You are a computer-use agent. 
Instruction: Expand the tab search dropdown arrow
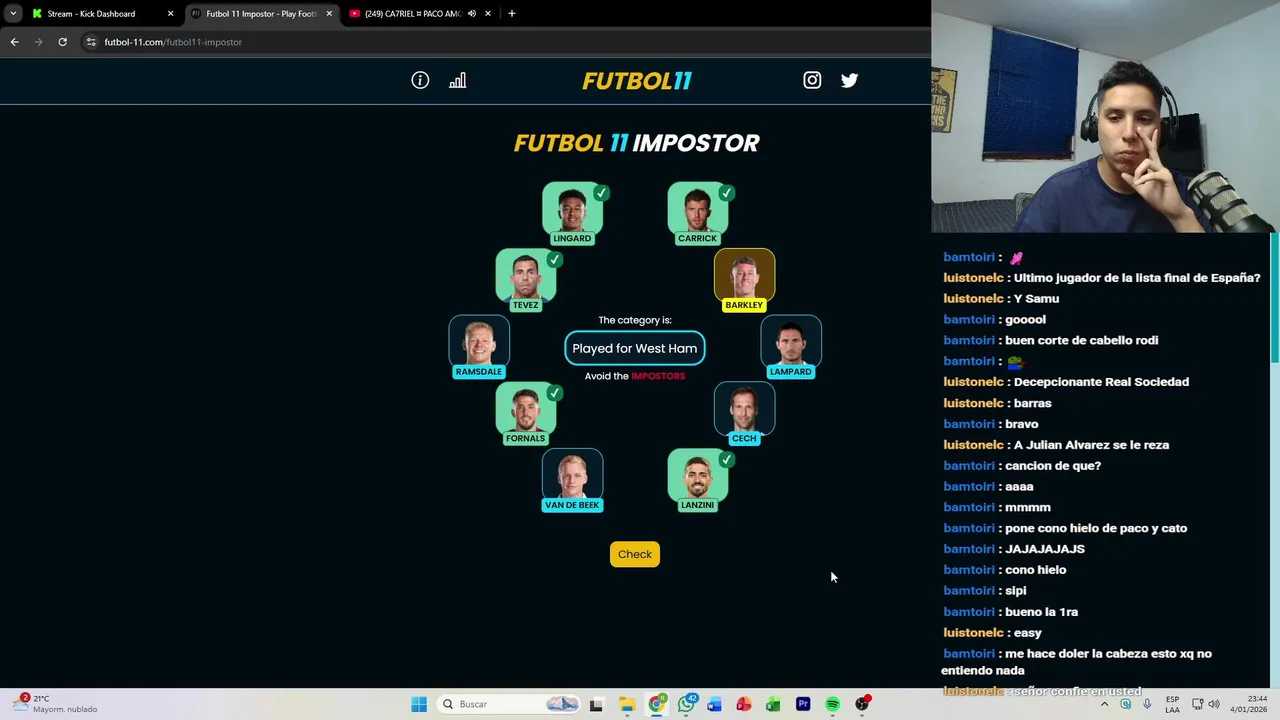pos(13,14)
